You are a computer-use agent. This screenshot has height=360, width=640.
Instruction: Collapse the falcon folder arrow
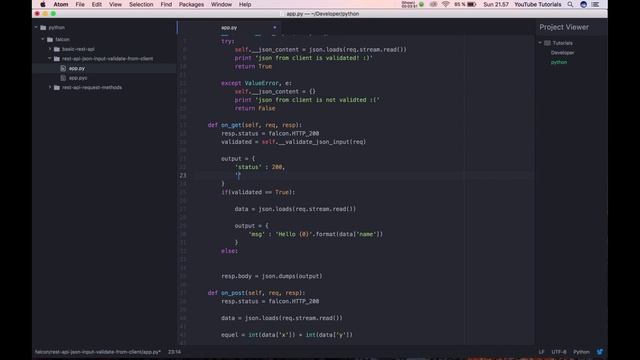pos(43,39)
